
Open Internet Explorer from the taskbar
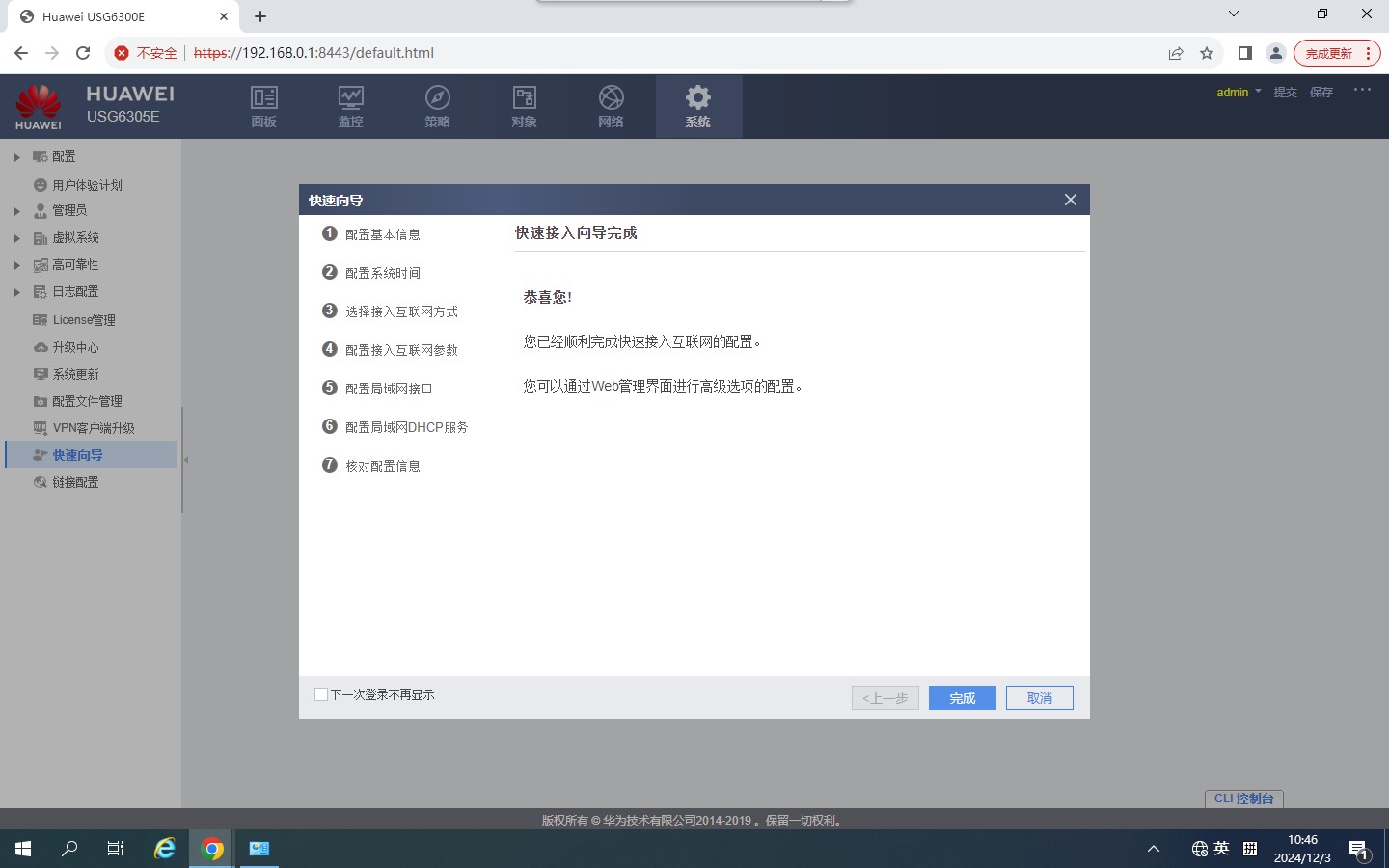tap(165, 849)
